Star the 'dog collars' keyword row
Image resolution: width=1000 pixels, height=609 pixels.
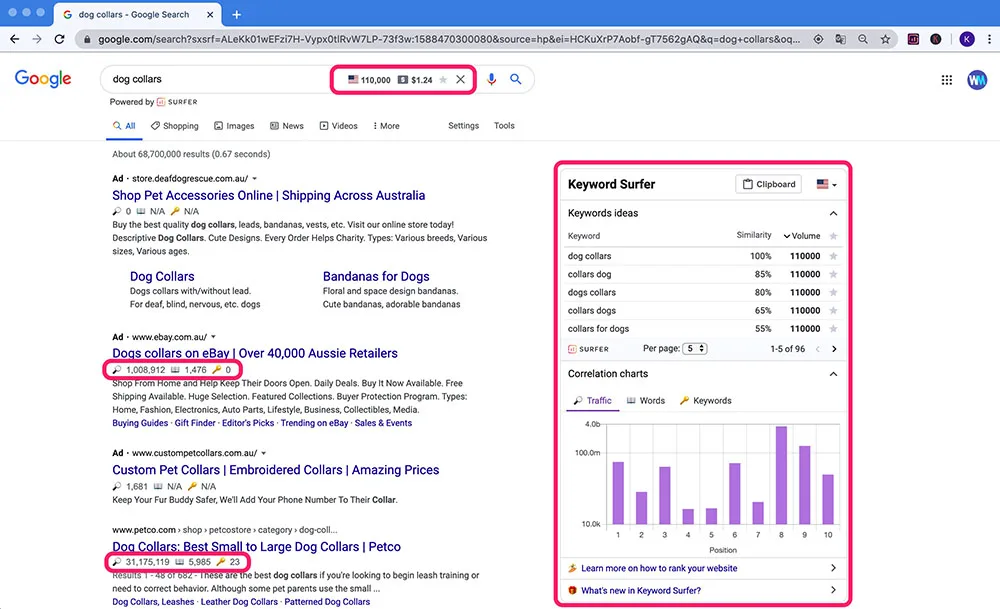[x=833, y=256]
